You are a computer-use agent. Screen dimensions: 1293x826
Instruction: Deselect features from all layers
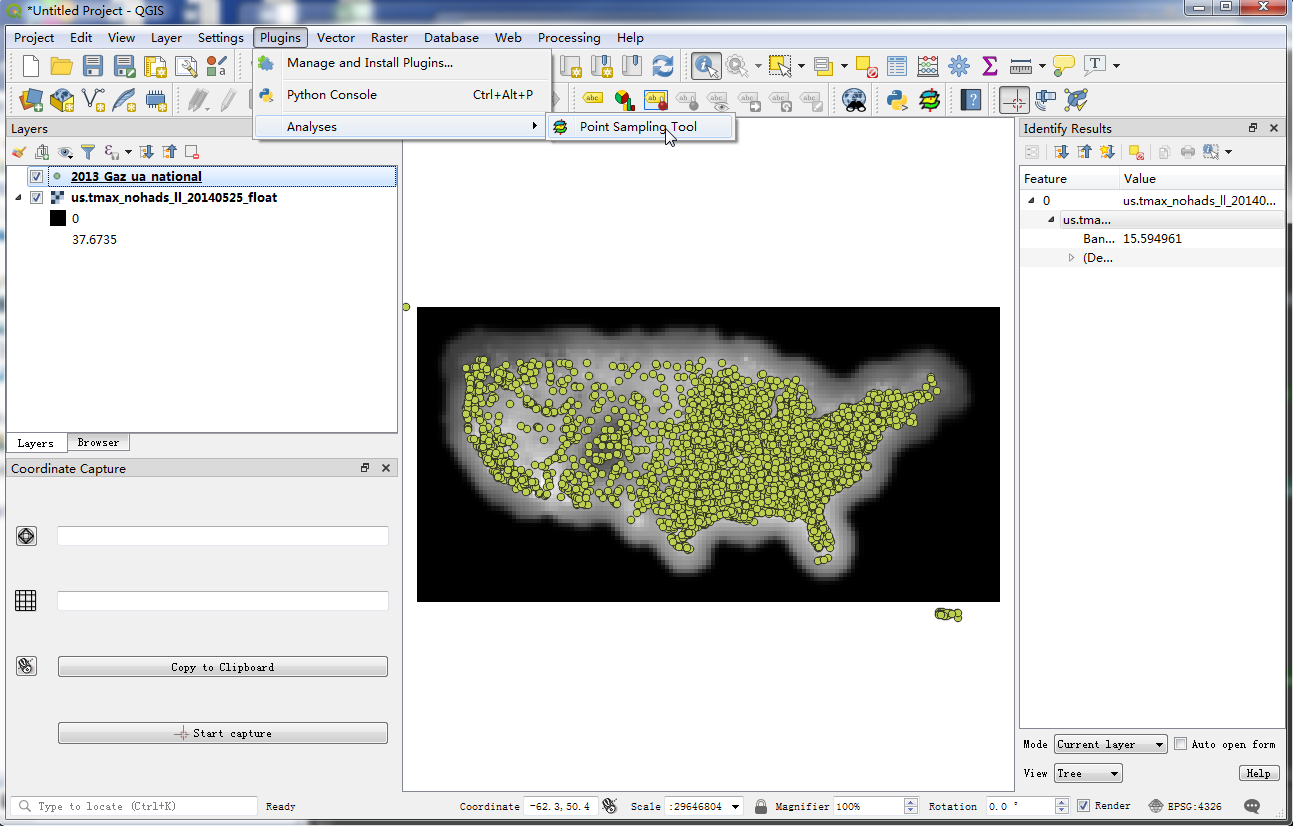click(x=866, y=66)
